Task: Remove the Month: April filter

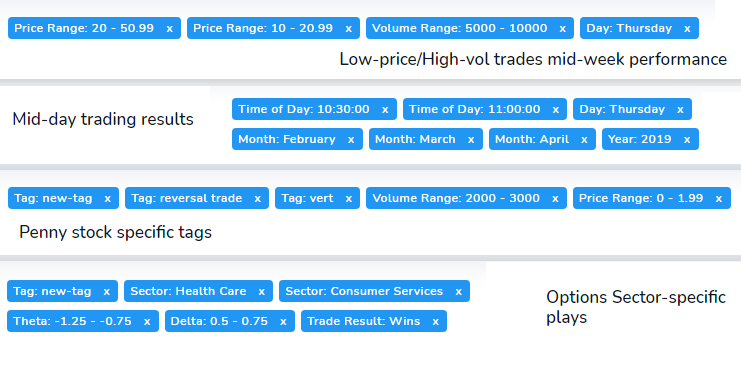Action: click(584, 140)
